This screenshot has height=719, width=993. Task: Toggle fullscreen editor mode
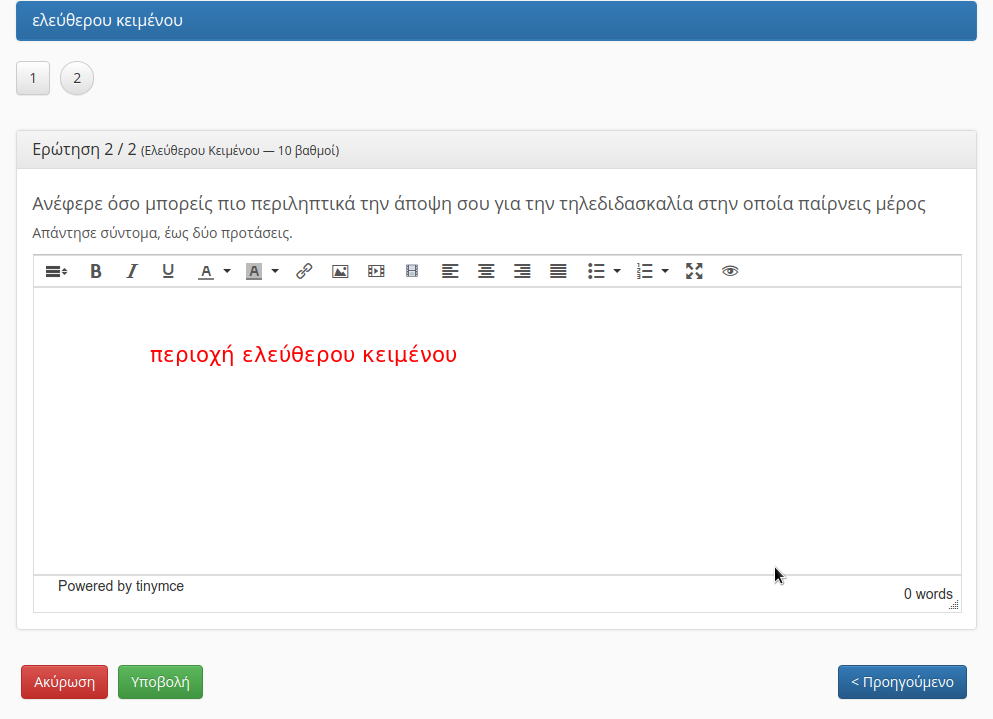[694, 271]
